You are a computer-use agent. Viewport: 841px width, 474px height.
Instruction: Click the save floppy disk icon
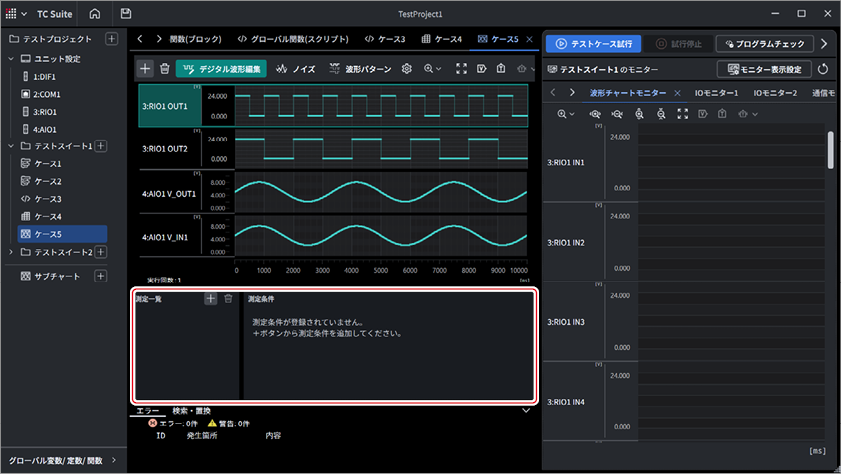[126, 14]
